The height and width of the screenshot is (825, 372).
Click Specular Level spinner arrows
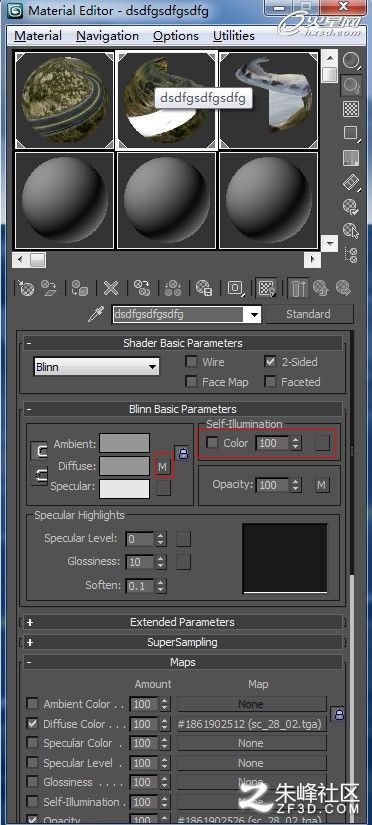point(161,539)
